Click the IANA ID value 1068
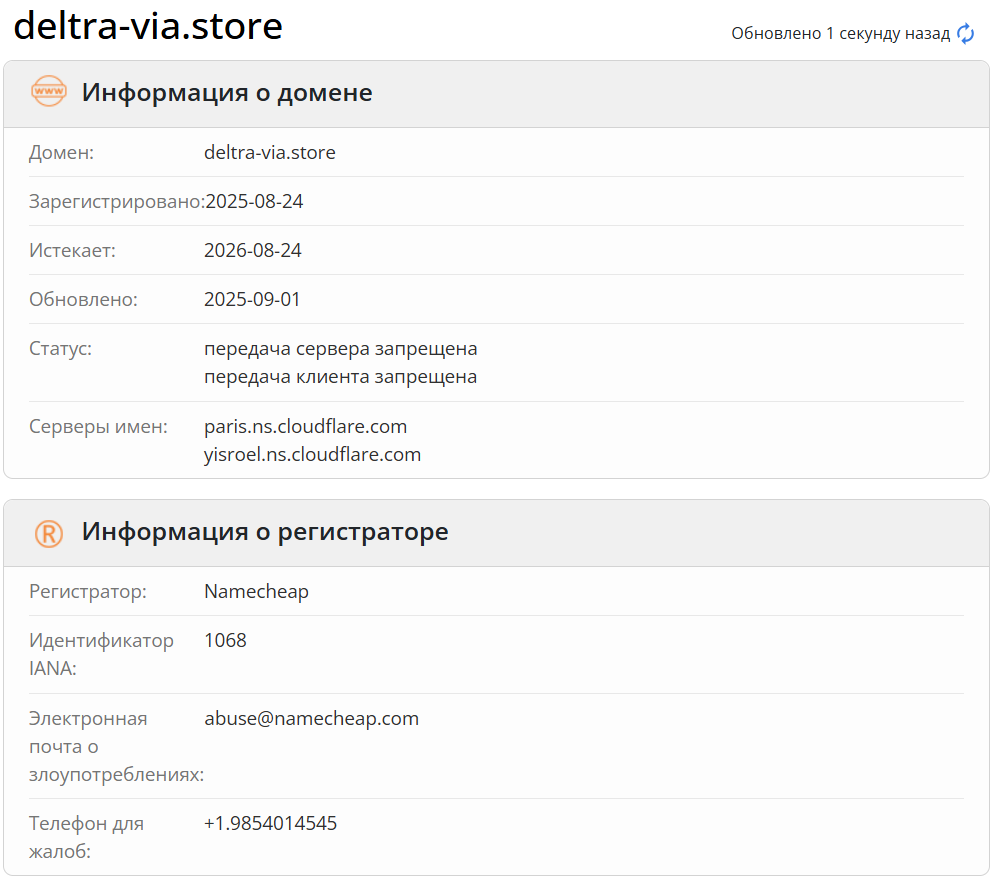1006x887 pixels. (225, 641)
